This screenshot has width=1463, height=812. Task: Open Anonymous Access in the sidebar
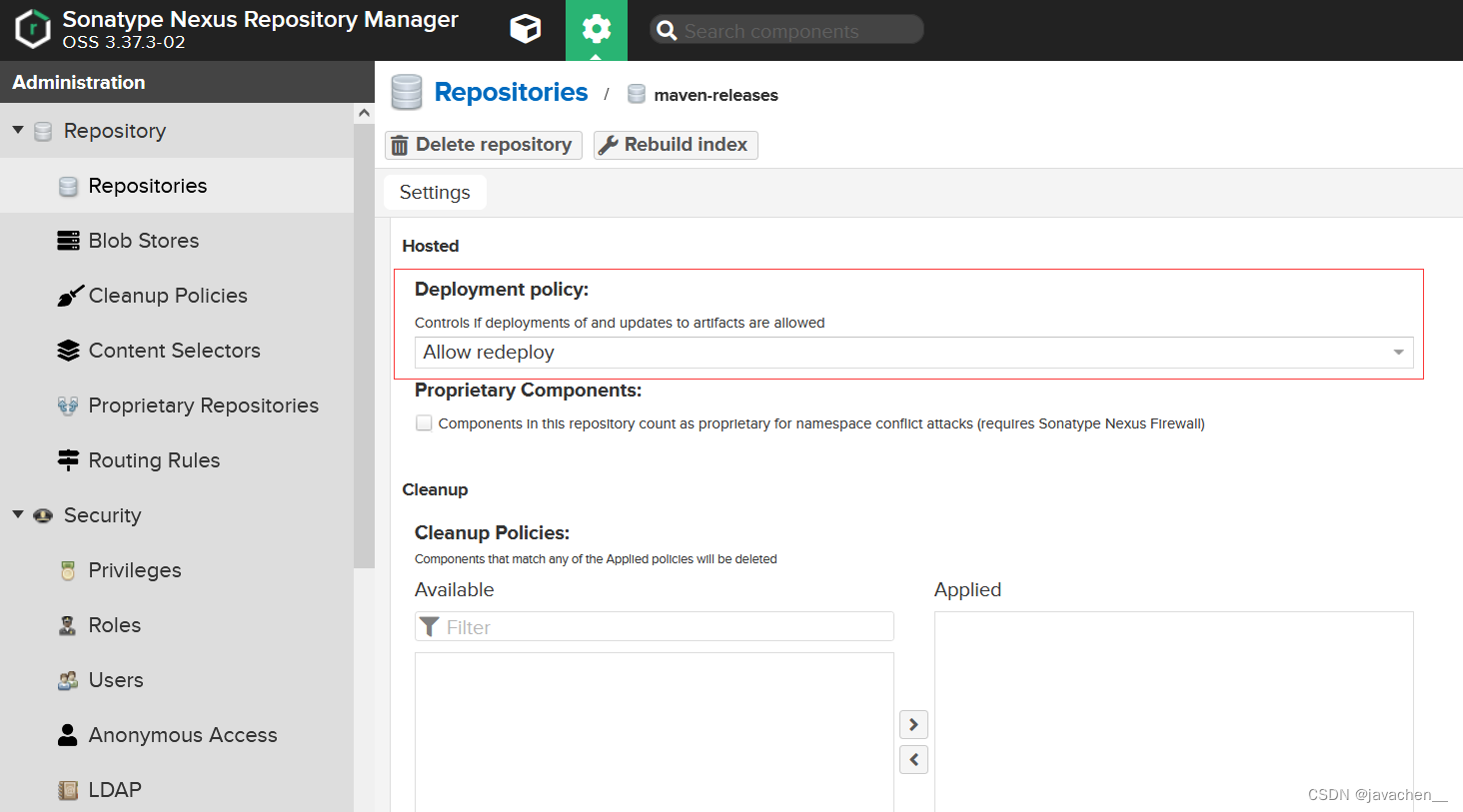[x=177, y=735]
